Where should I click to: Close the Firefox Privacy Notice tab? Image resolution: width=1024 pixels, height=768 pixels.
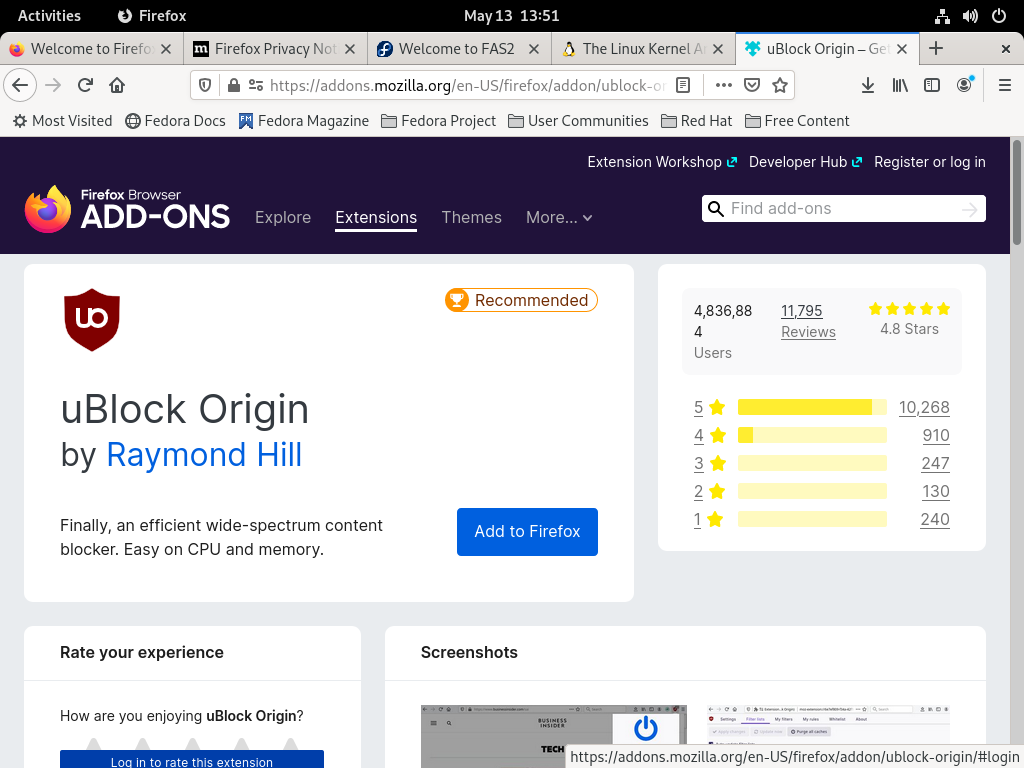350,49
